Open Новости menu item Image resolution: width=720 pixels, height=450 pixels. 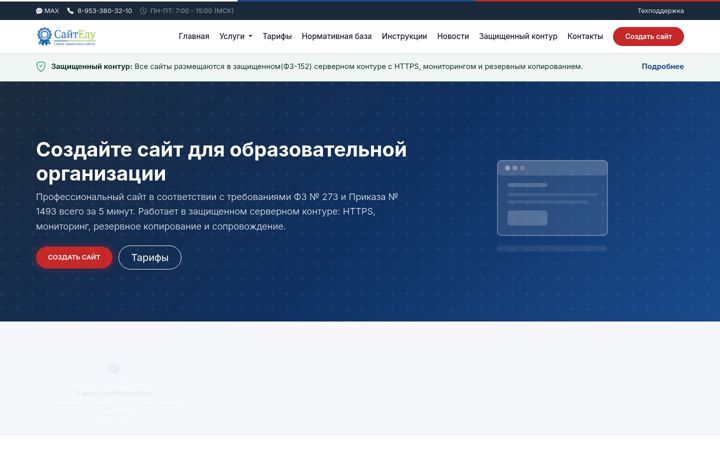point(453,36)
